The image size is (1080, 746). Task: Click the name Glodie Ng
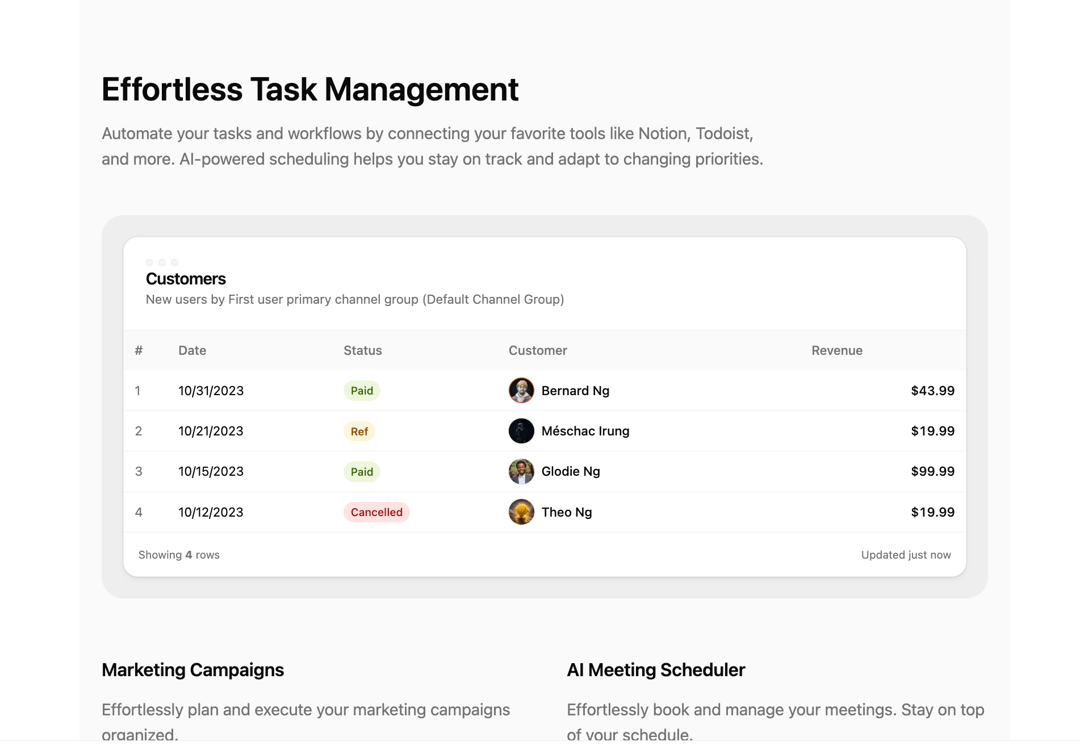(x=570, y=472)
